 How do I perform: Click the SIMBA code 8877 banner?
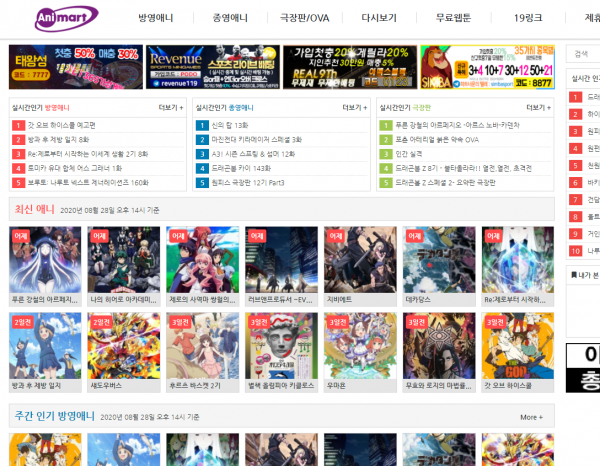[488, 67]
